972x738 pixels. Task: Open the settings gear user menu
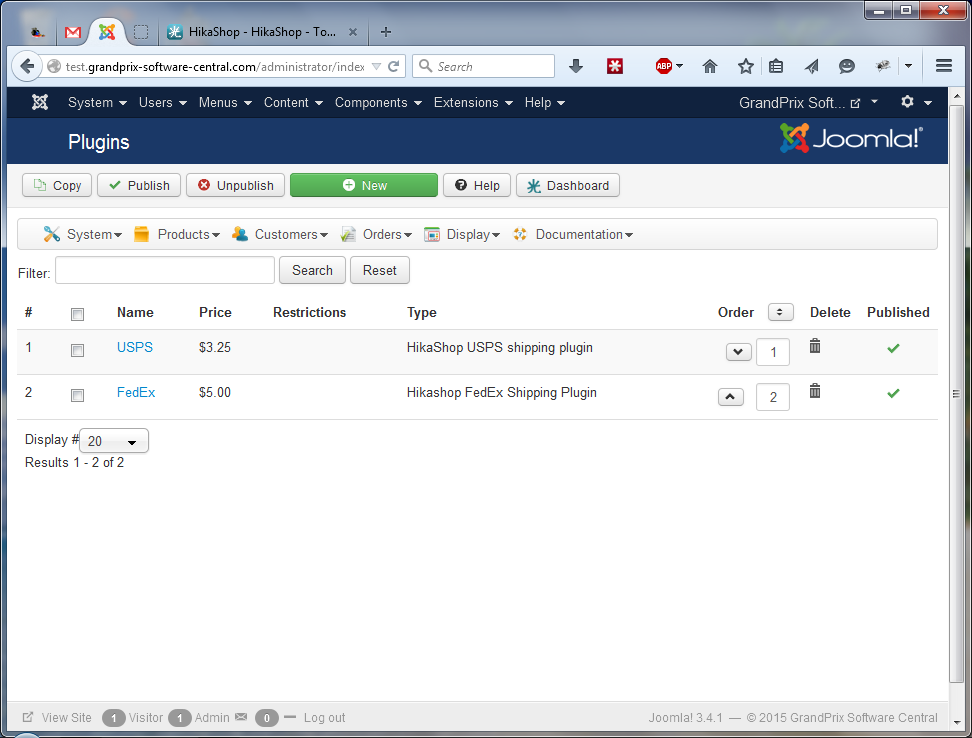916,102
